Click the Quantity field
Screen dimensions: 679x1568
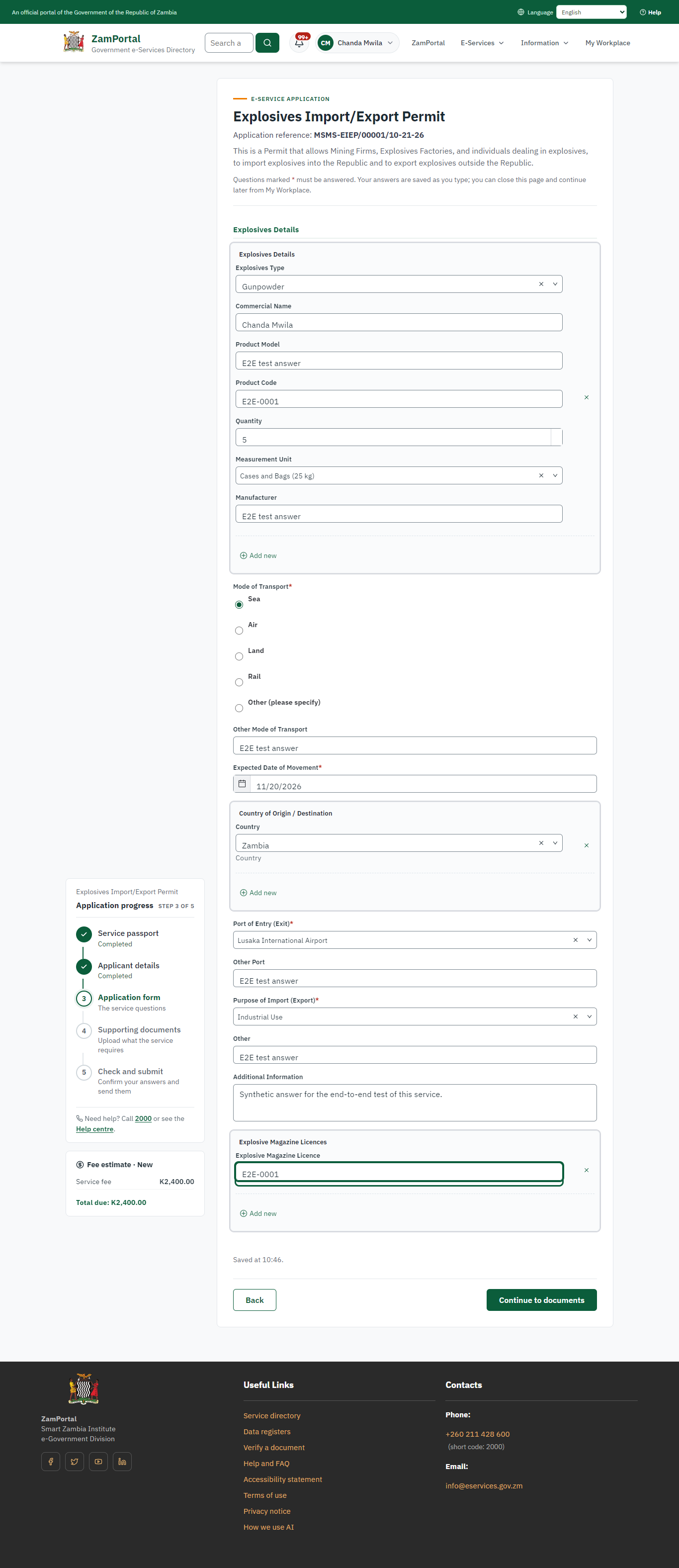point(399,437)
